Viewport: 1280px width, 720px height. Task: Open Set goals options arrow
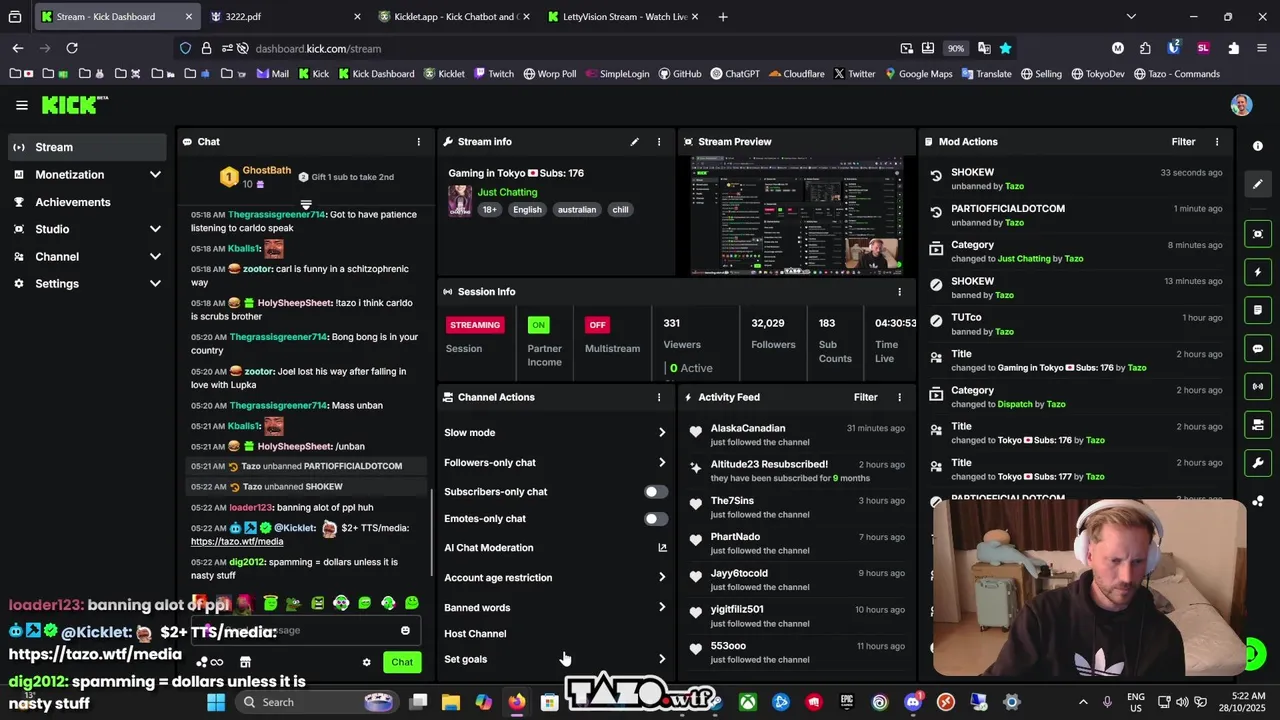coord(661,660)
